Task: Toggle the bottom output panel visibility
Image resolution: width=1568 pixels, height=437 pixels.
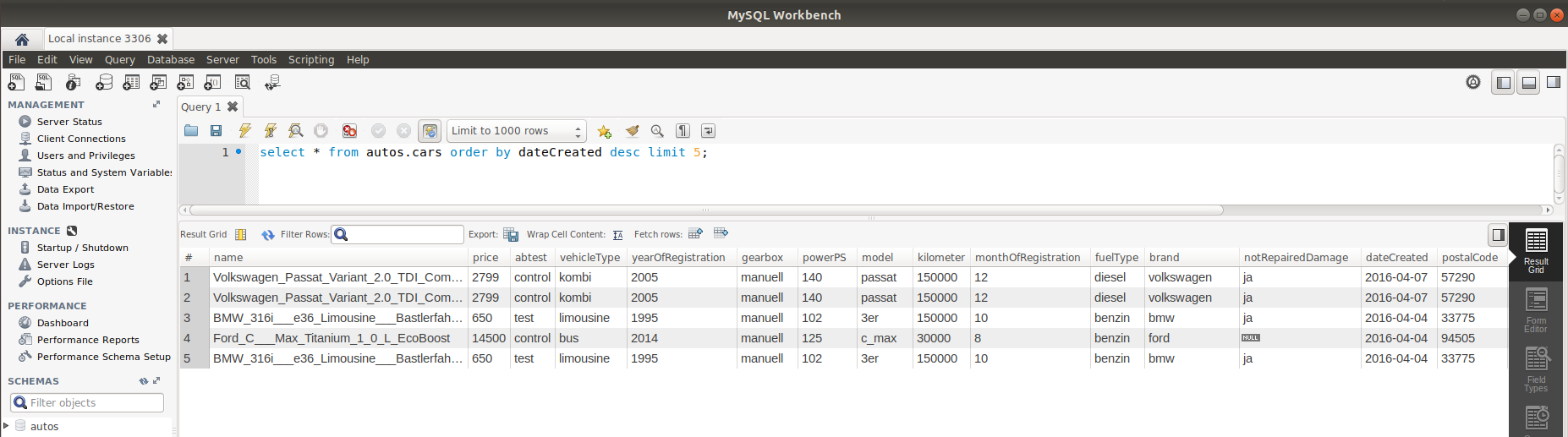Action: [1528, 83]
